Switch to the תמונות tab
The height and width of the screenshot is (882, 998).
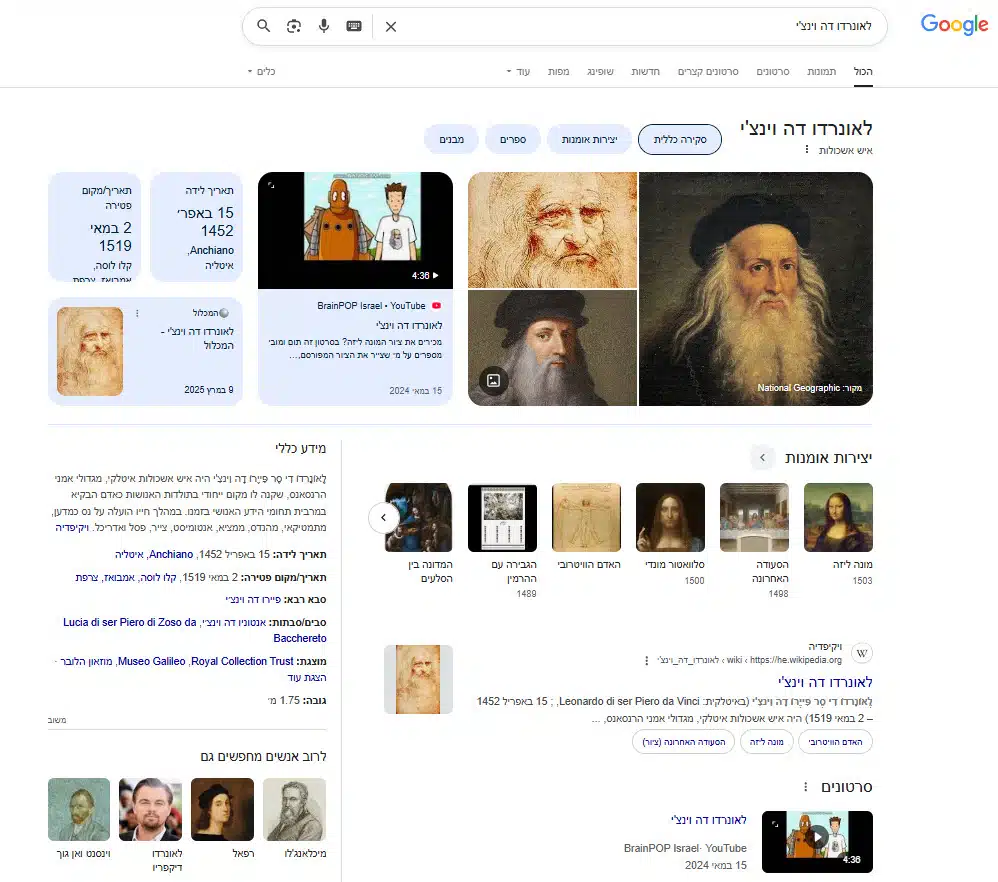click(822, 71)
